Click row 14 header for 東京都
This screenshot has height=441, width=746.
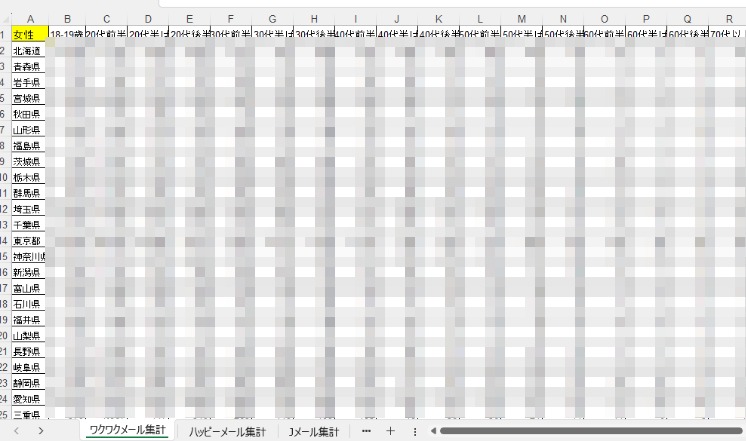tap(5, 242)
